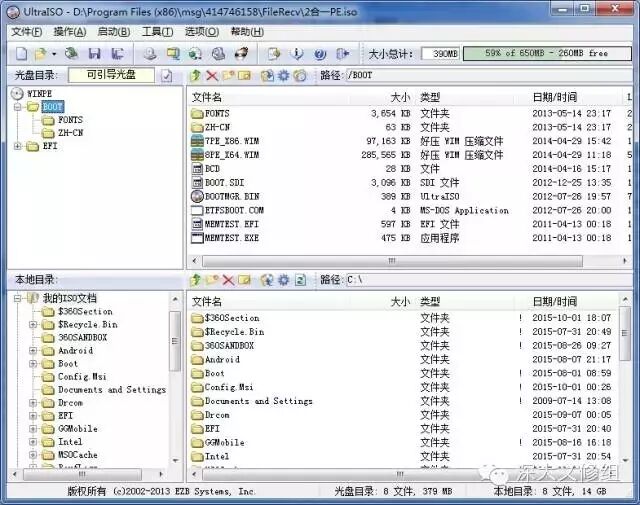
Task: Expand the Drcom folder in local tree
Action: pos(33,403)
